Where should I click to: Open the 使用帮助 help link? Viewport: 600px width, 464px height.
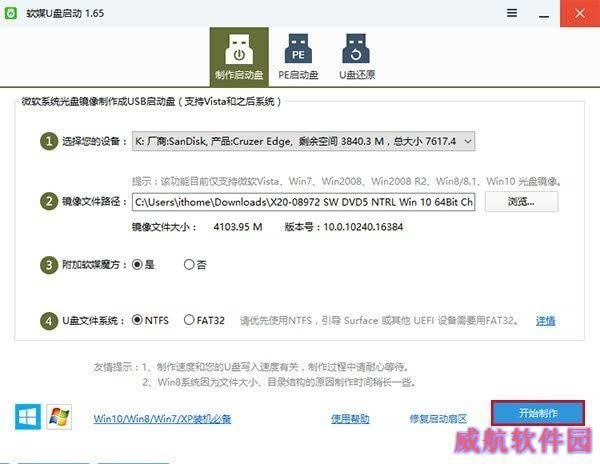pyautogui.click(x=350, y=419)
